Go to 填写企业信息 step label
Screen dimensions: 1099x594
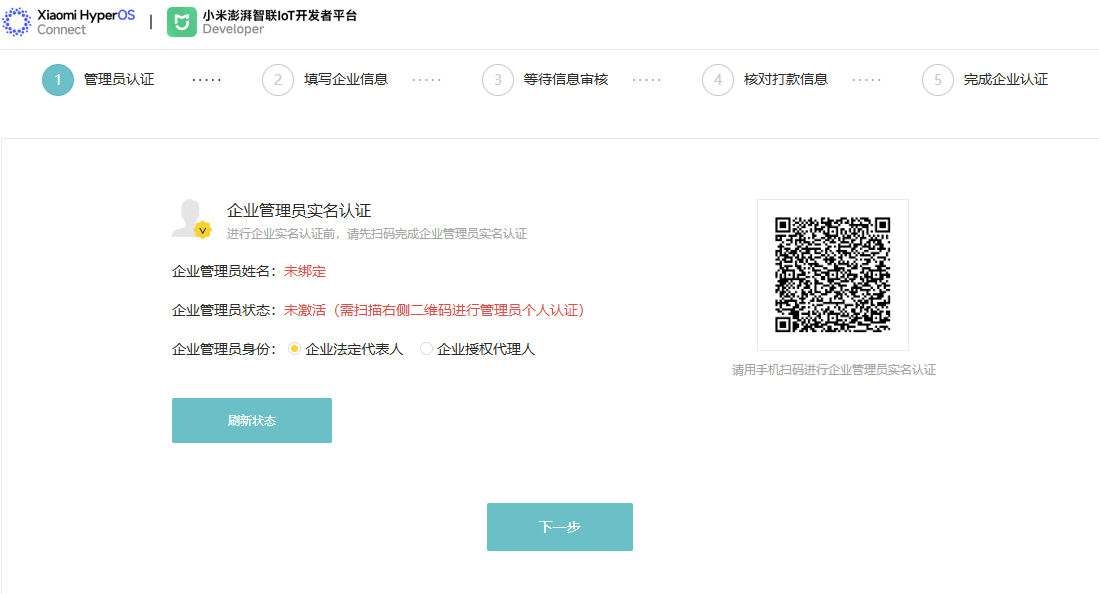pos(346,80)
